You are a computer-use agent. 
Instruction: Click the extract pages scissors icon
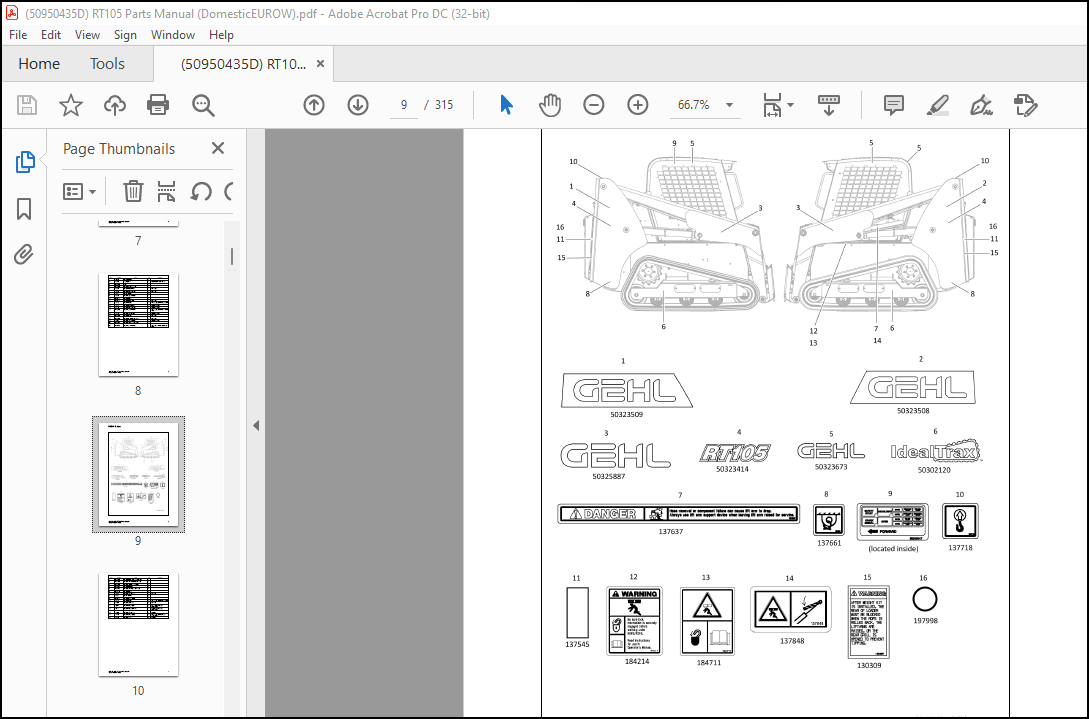(167, 191)
